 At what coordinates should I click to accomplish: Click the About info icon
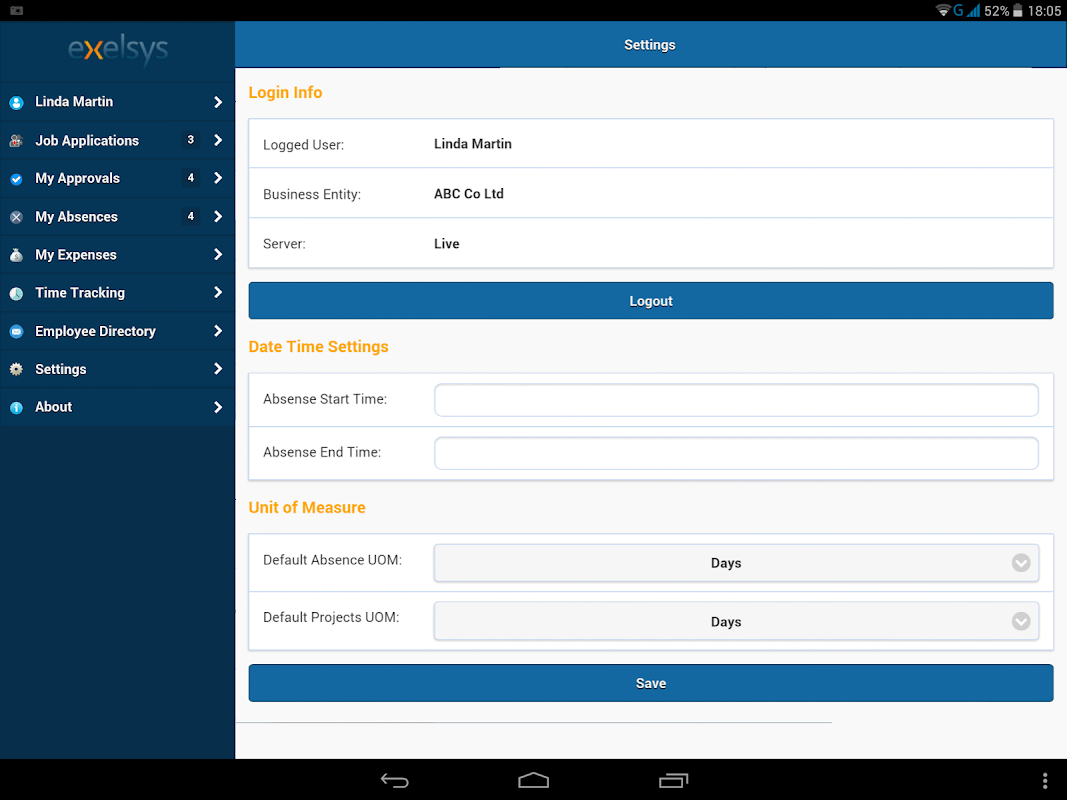pyautogui.click(x=16, y=407)
